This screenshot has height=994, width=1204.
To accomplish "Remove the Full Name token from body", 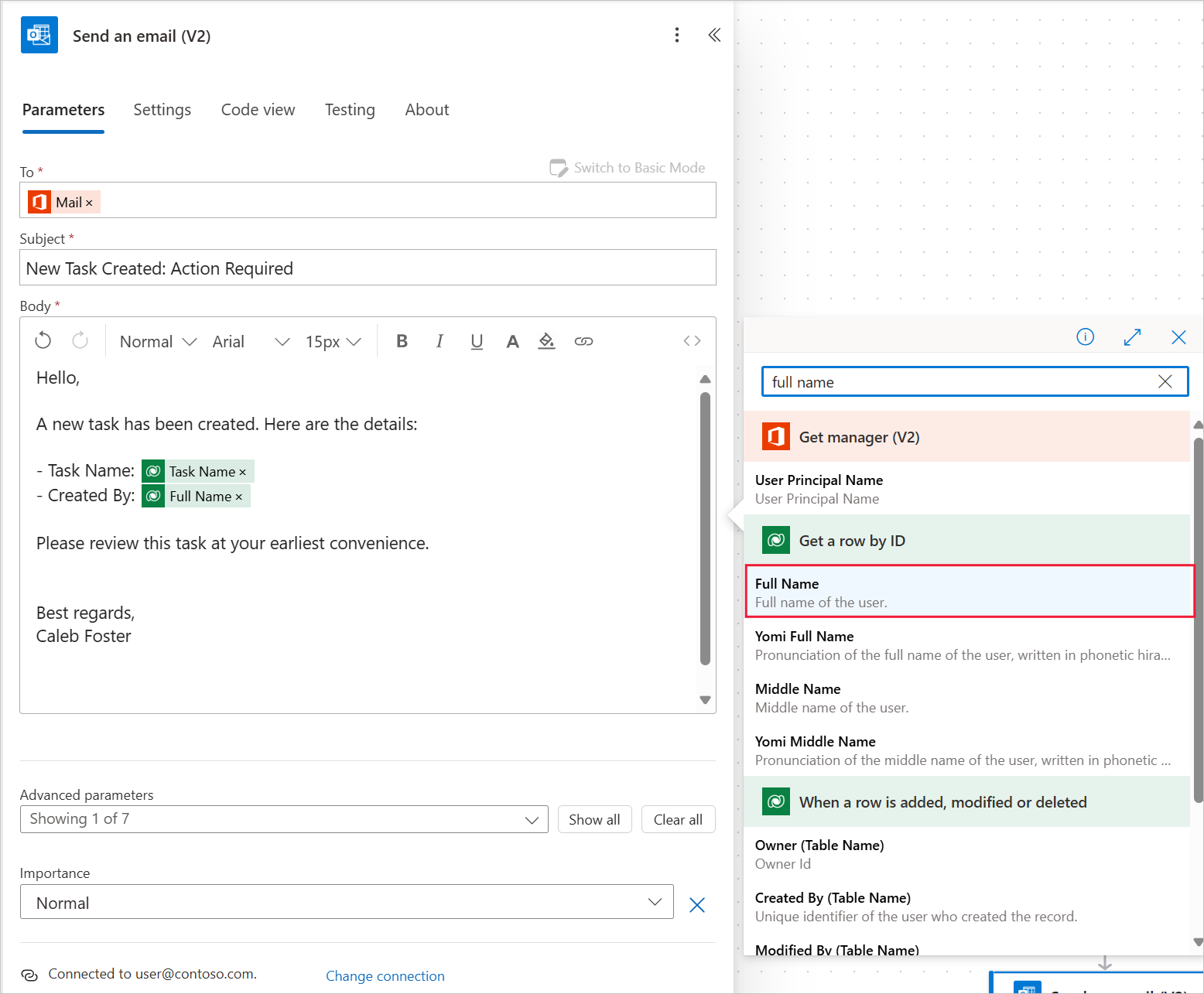I will (x=238, y=497).
